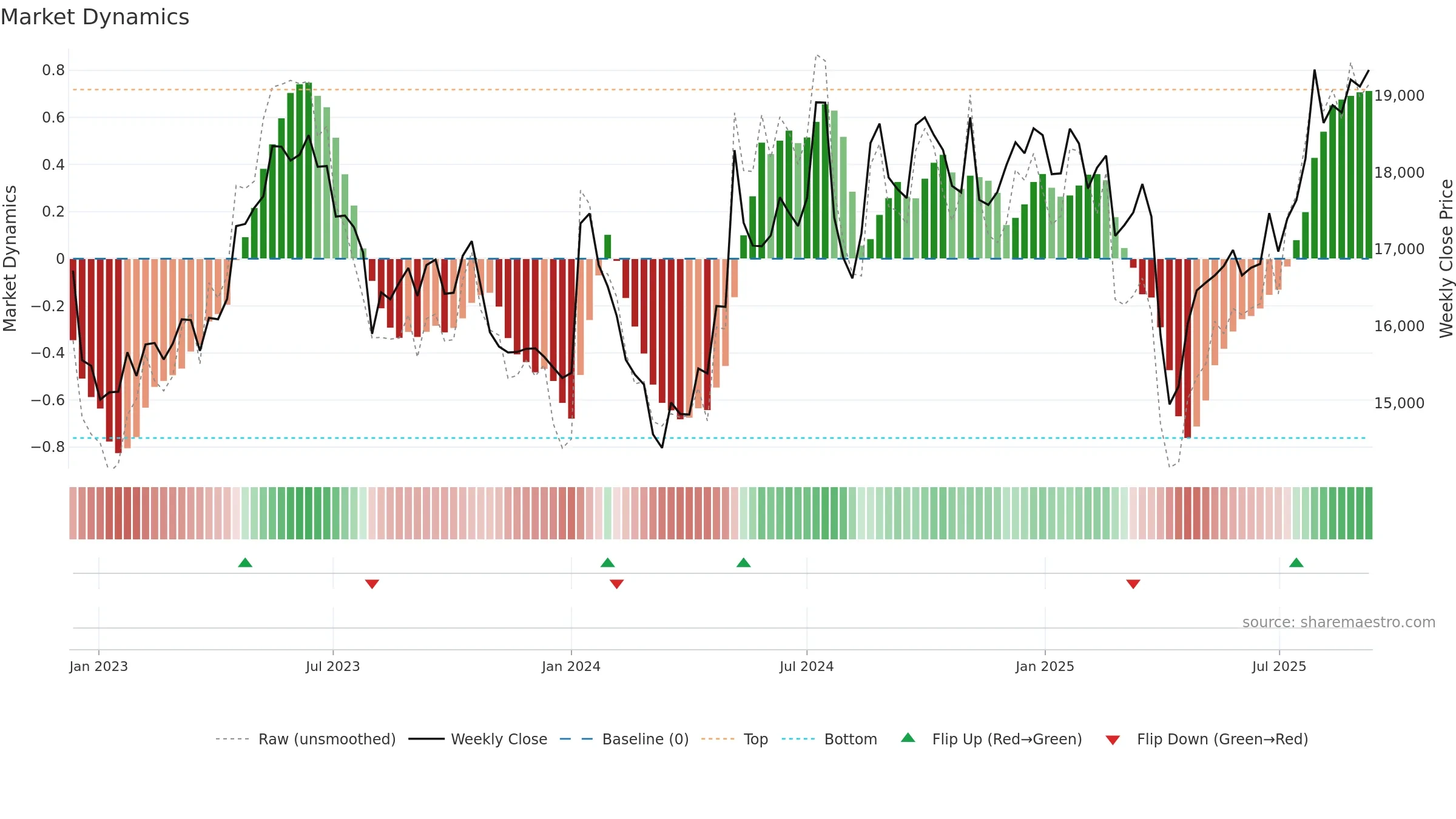Click the 18,000 right axis price label
The image size is (1456, 819).
[1399, 173]
